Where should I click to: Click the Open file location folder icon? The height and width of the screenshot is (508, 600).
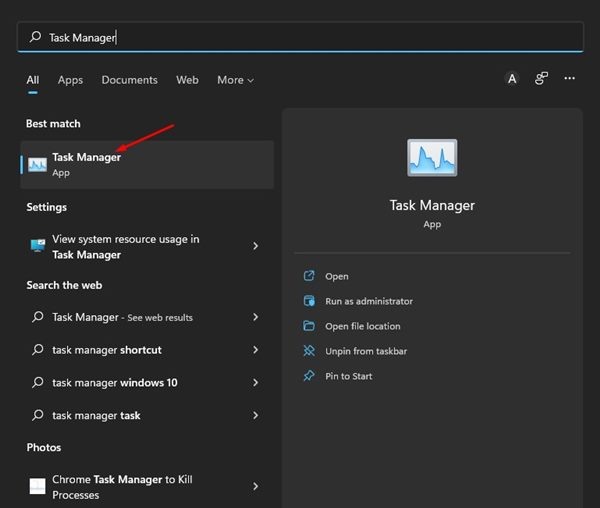pyautogui.click(x=309, y=326)
